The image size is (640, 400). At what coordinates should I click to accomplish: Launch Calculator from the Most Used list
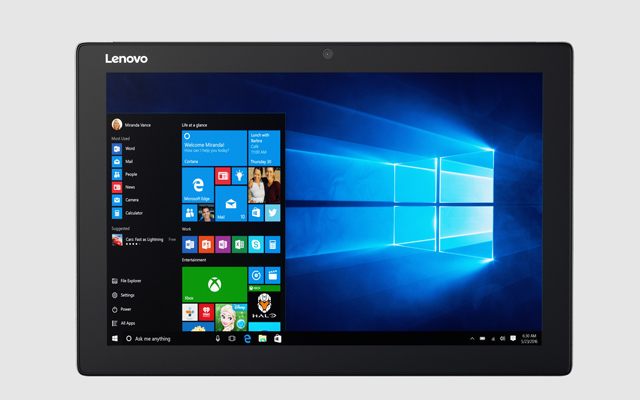point(127,213)
